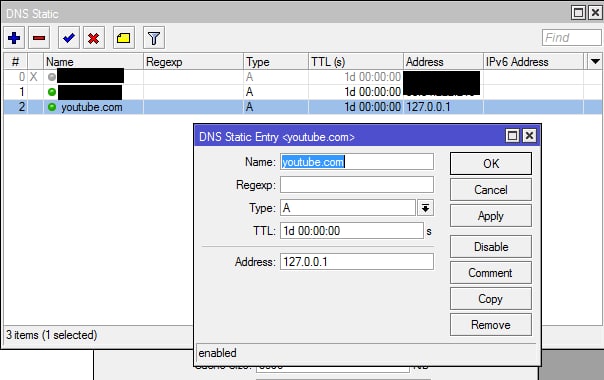Sort by IPv6 Address column header
This screenshot has height=380, width=604.
(x=533, y=62)
